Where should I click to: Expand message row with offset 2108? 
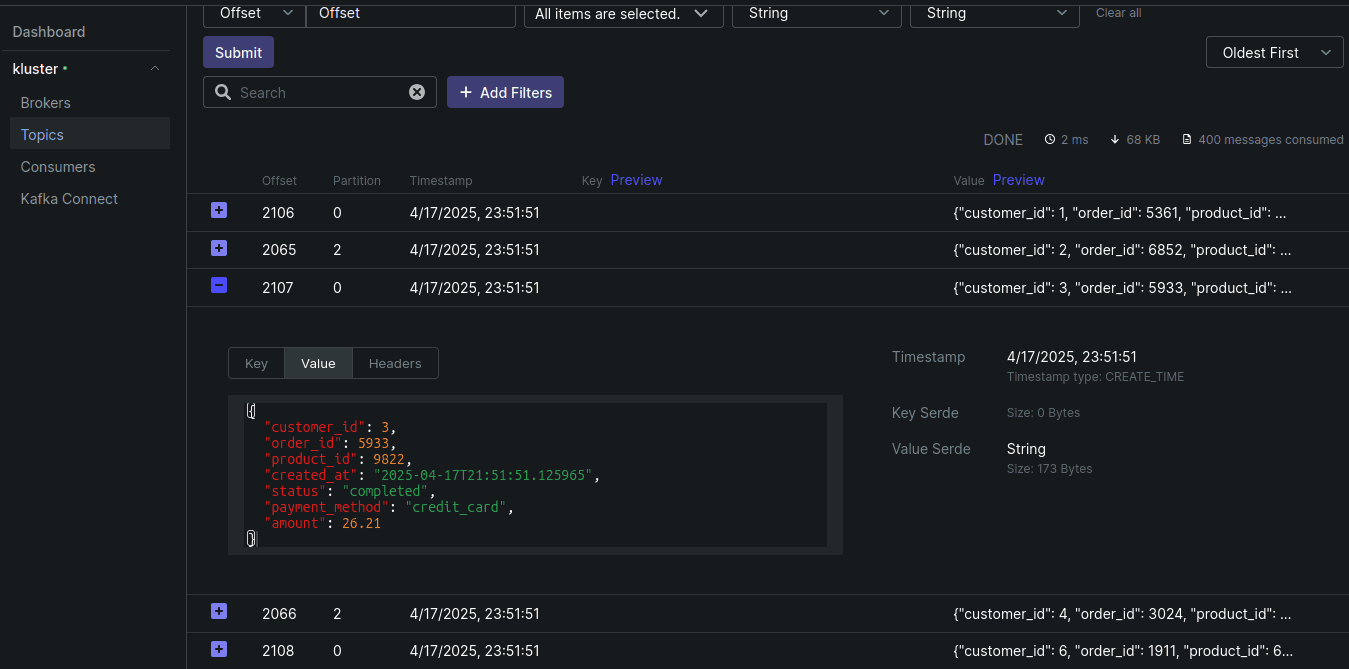tap(219, 649)
